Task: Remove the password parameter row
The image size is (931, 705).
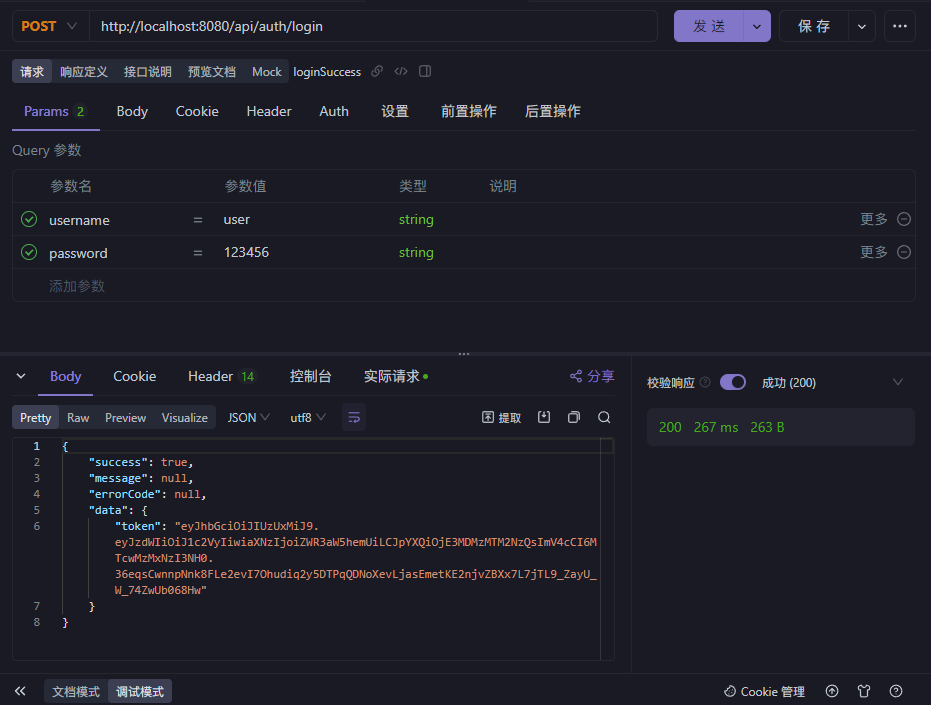Action: pyautogui.click(x=904, y=252)
